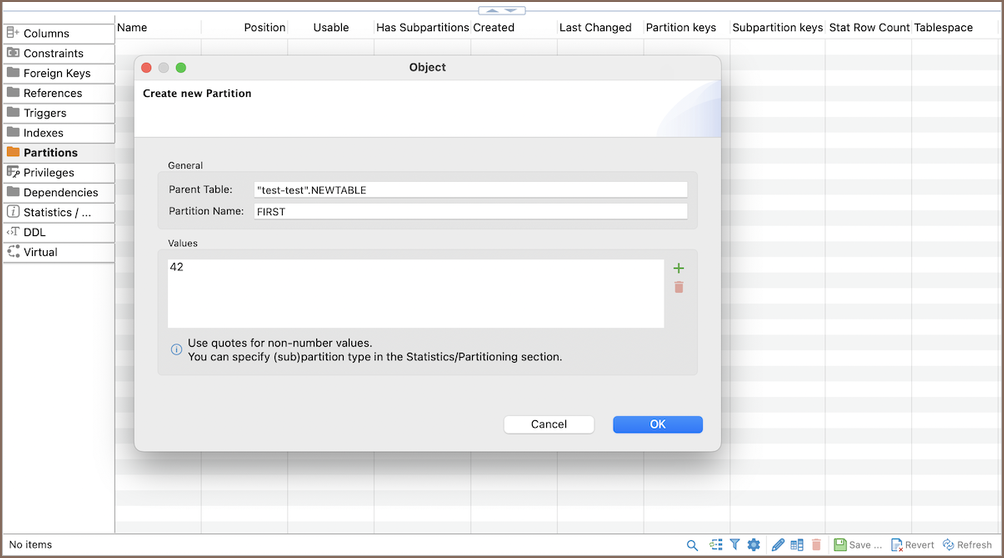Screen dimensions: 1004x558
Task: Click the Partition Name input field
Action: click(x=470, y=211)
